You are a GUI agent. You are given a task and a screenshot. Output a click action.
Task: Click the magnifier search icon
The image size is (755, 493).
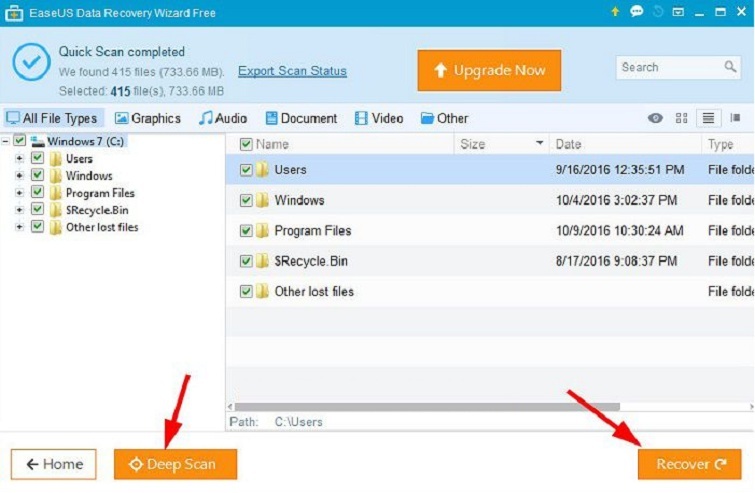(730, 67)
